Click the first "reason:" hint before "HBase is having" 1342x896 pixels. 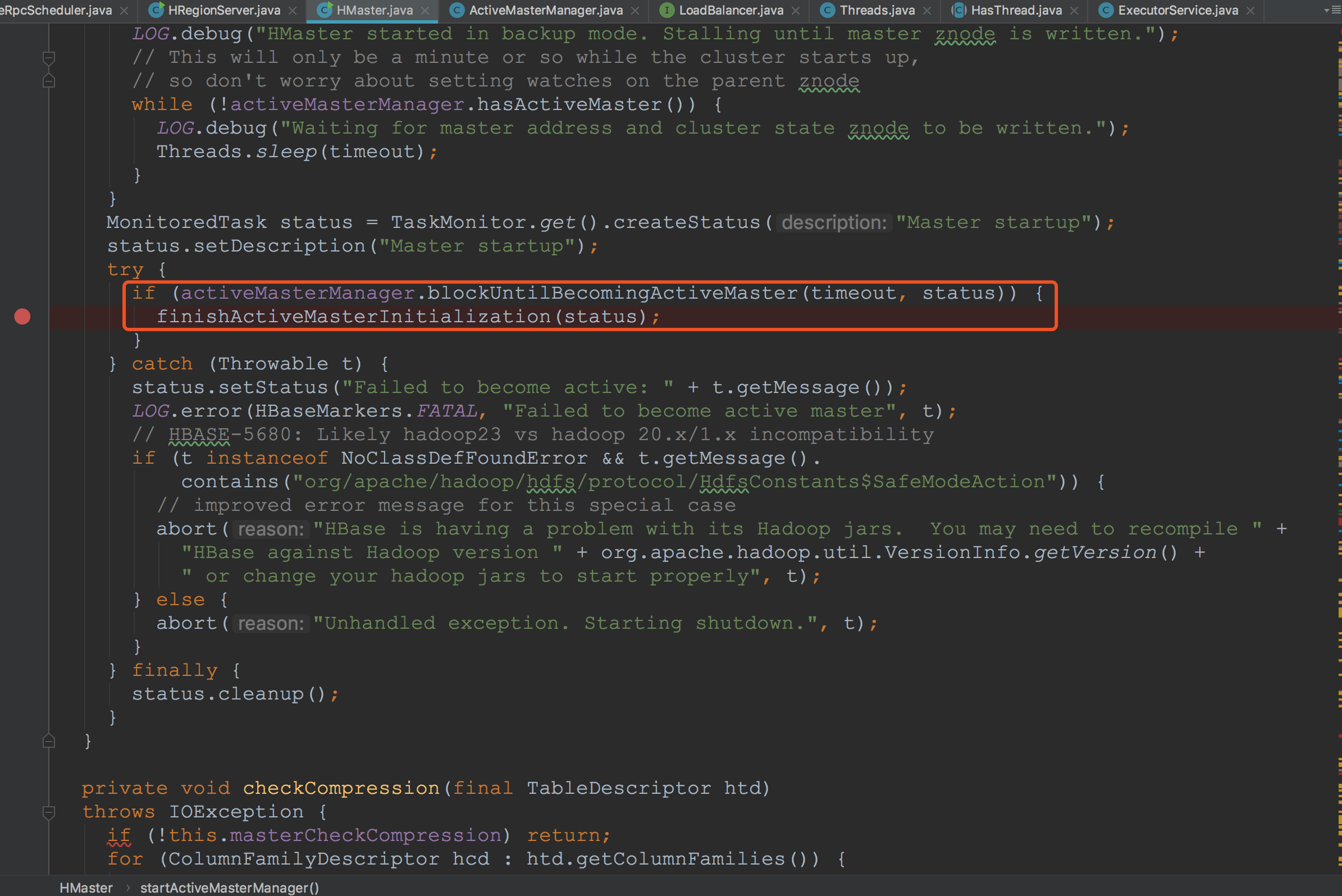point(270,529)
